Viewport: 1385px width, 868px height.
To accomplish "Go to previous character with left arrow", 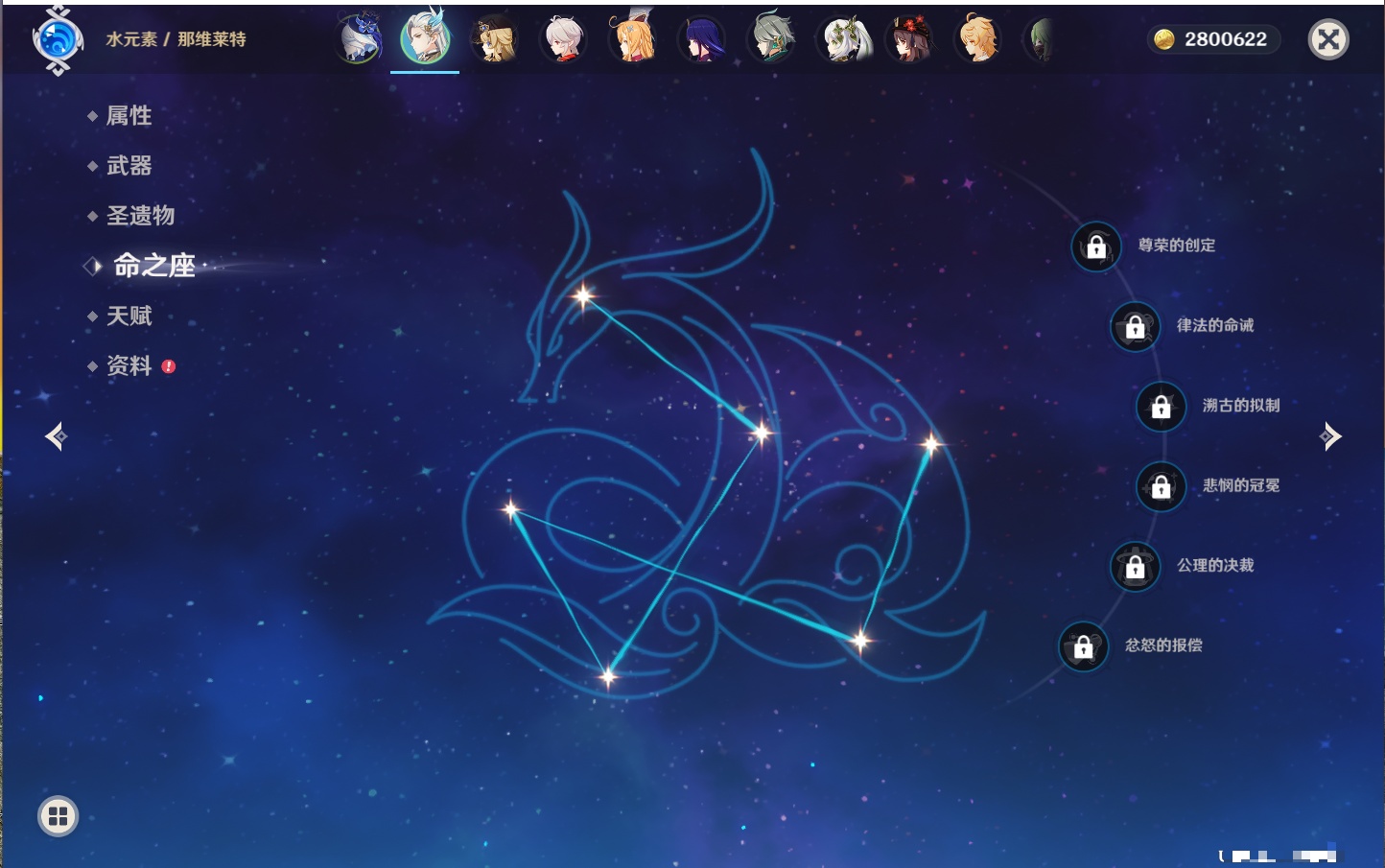I will click(56, 436).
